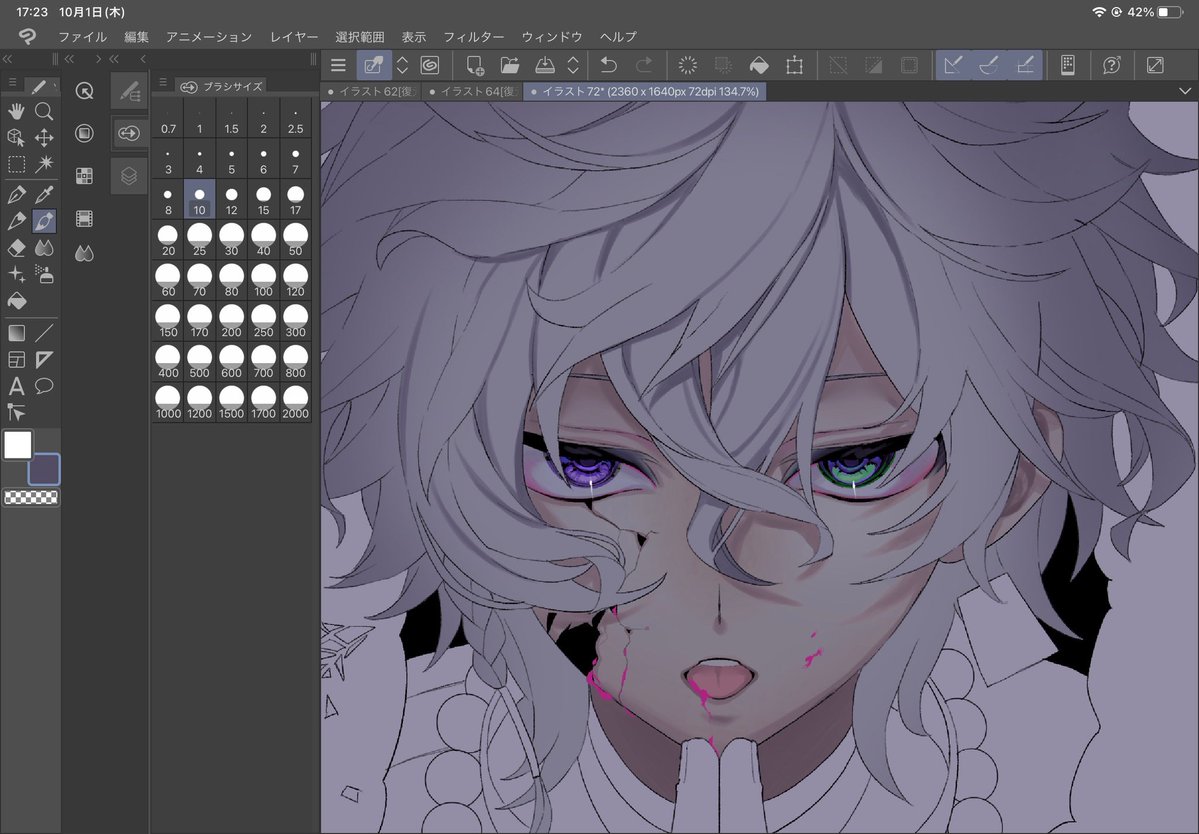Switch to the イラスト62 canvas tab
Screen dimensions: 1199x834
pyautogui.click(x=372, y=92)
